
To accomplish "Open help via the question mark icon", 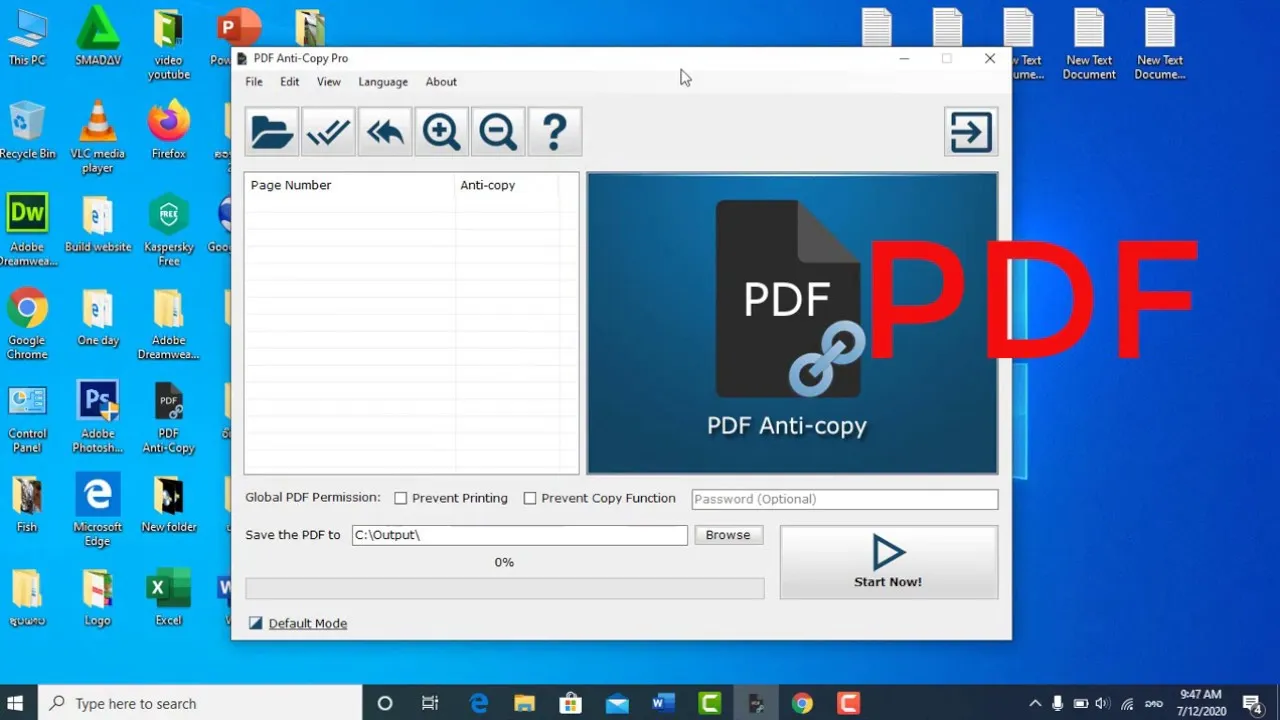I will pyautogui.click(x=555, y=132).
